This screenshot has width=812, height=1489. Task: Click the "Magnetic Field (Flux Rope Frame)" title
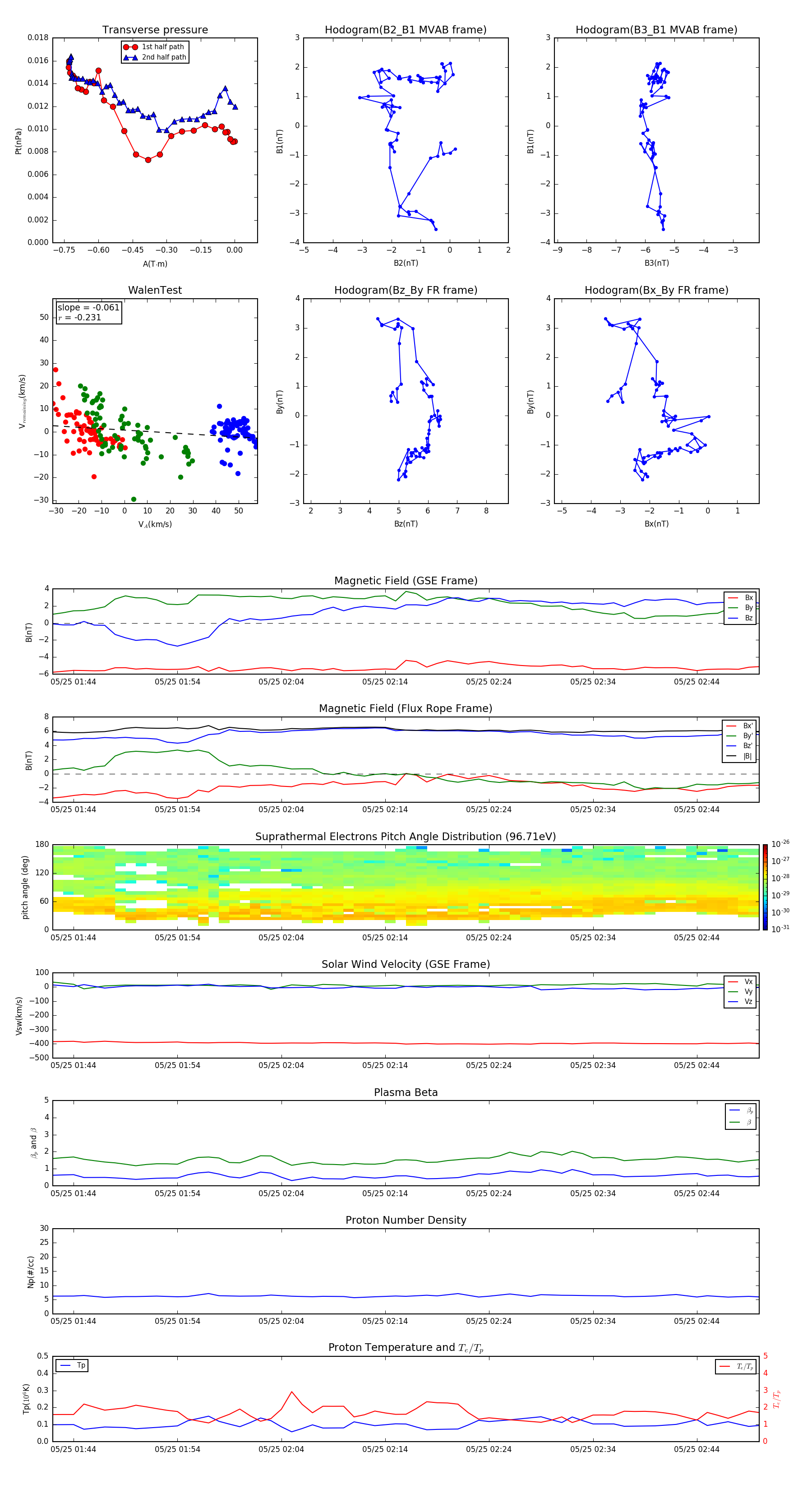pos(406,709)
